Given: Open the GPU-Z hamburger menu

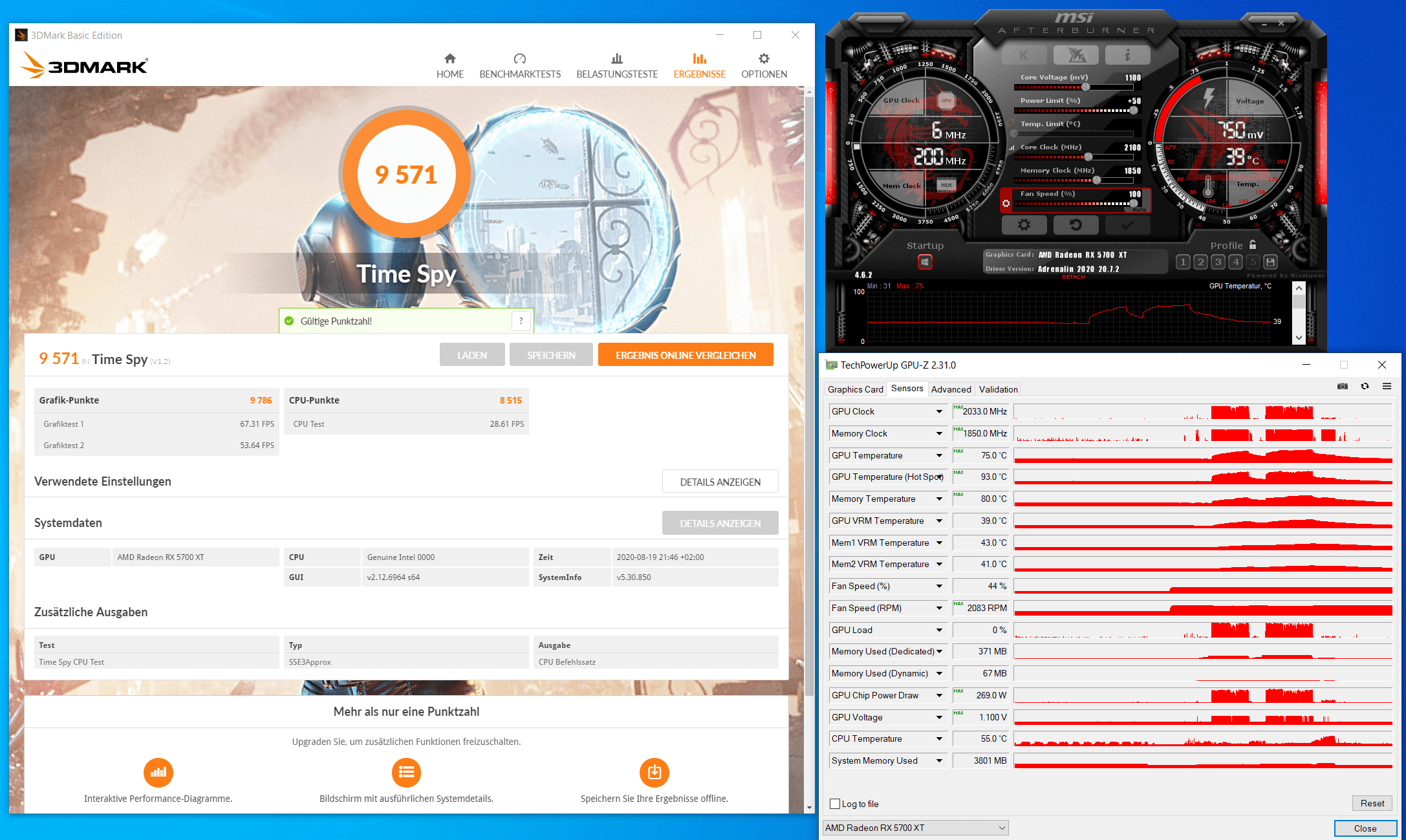Looking at the screenshot, I should (x=1387, y=387).
